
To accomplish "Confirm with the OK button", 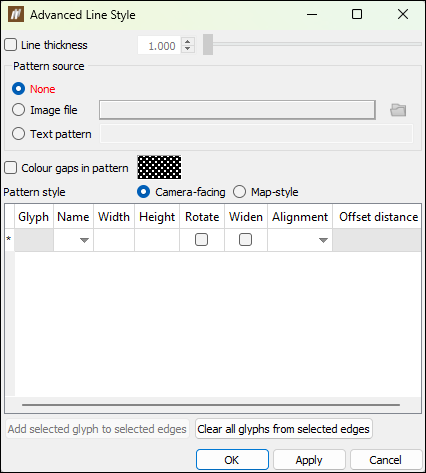I will pos(232,460).
